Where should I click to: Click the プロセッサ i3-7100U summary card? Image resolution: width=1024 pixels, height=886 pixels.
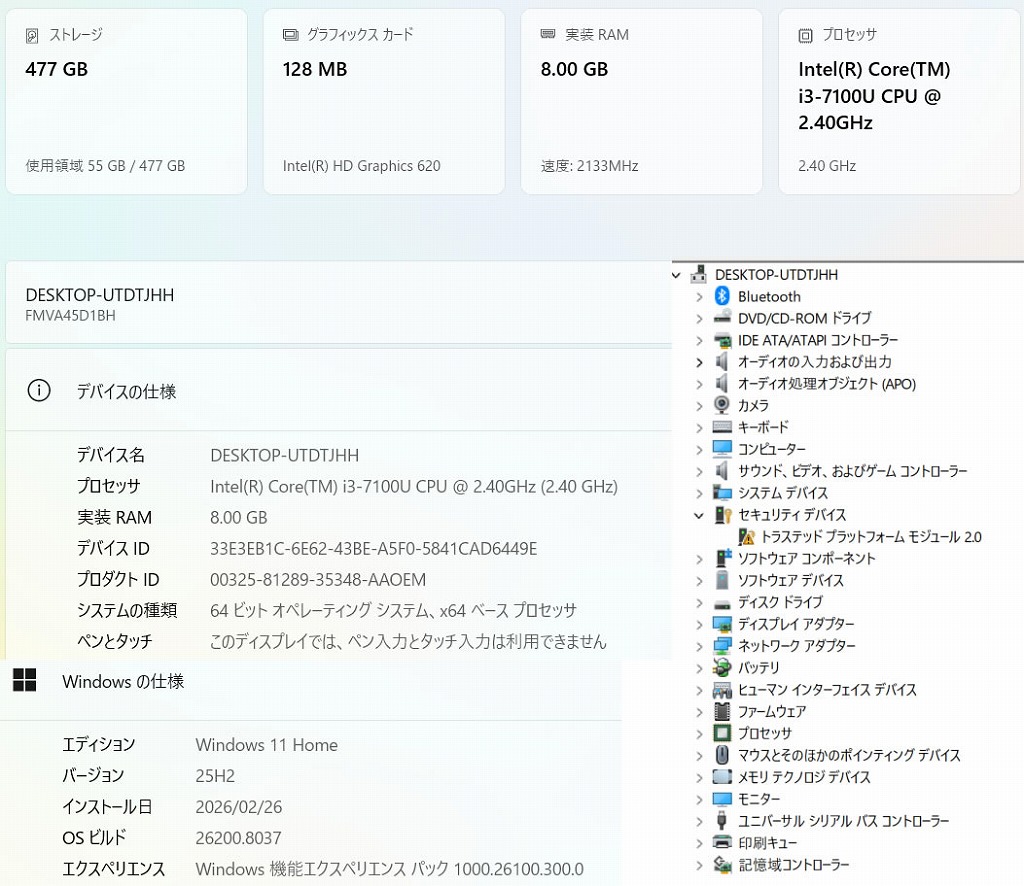tap(899, 101)
